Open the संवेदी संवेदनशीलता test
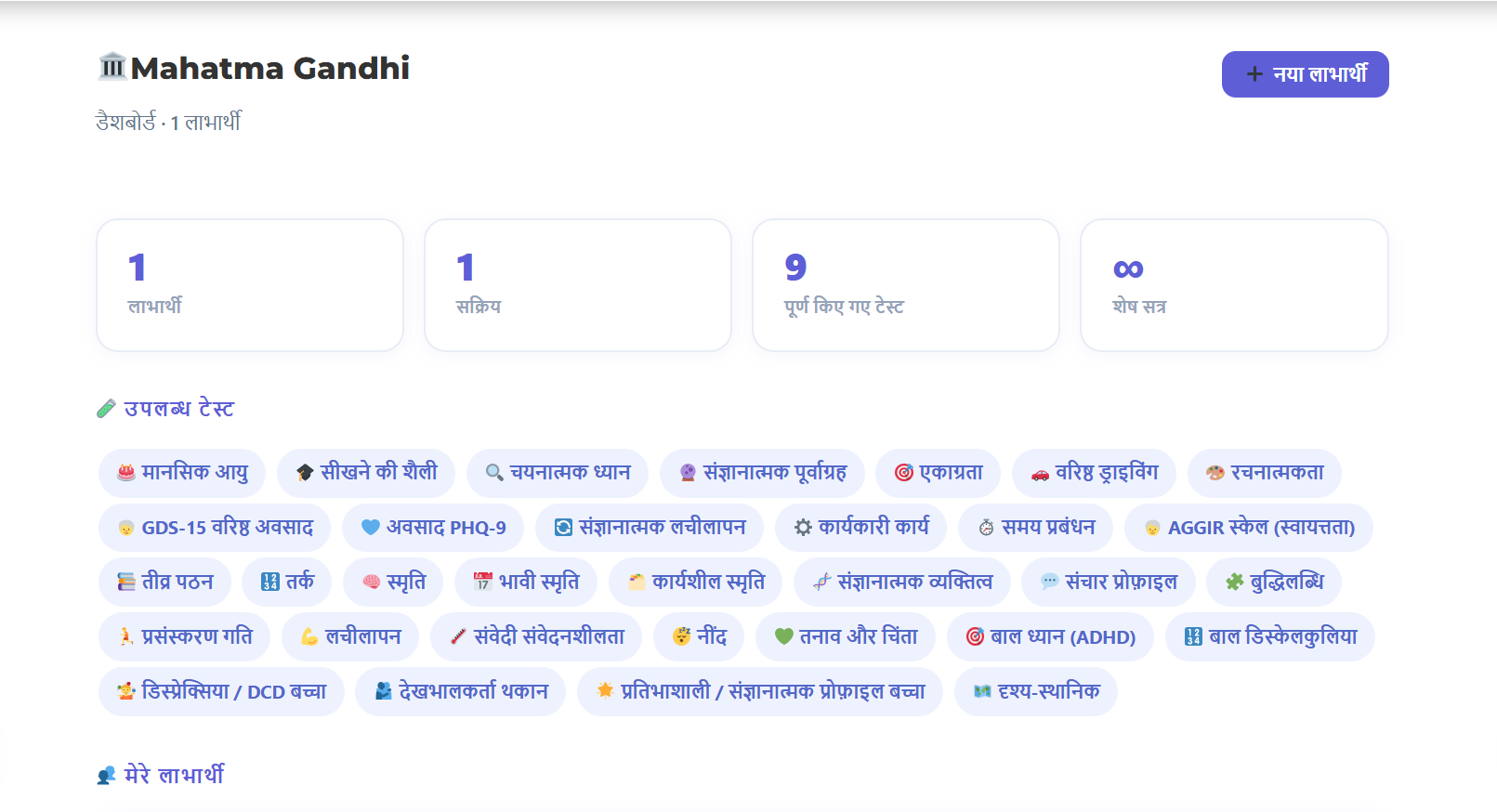1497x812 pixels. coord(536,636)
